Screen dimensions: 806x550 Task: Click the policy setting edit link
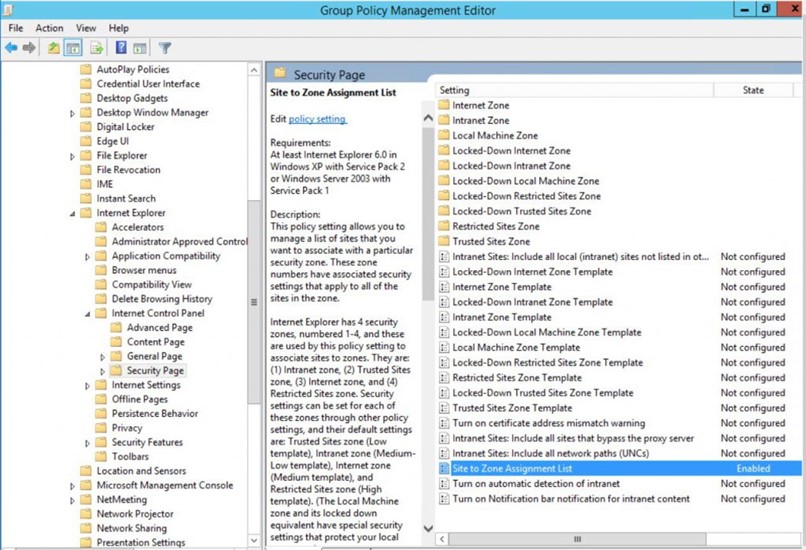(317, 119)
